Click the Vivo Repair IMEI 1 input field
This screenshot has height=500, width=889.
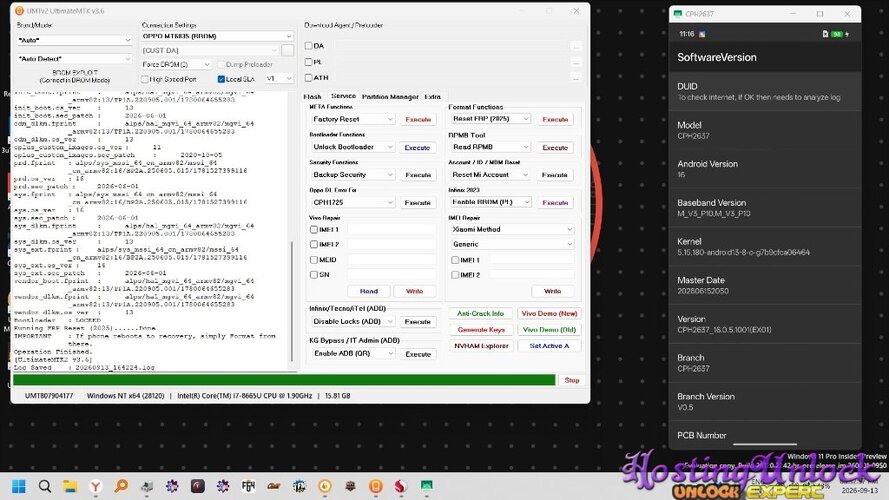[391, 230]
